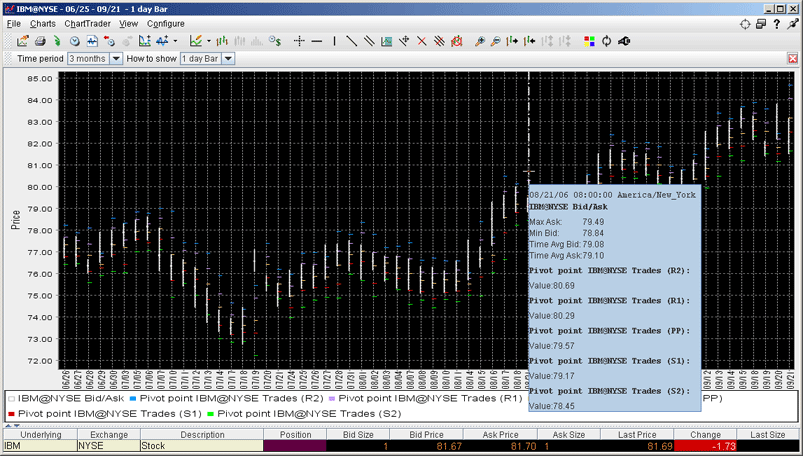The width and height of the screenshot is (803, 456).
Task: Open a new chart with the toolbar icon
Action: point(23,41)
